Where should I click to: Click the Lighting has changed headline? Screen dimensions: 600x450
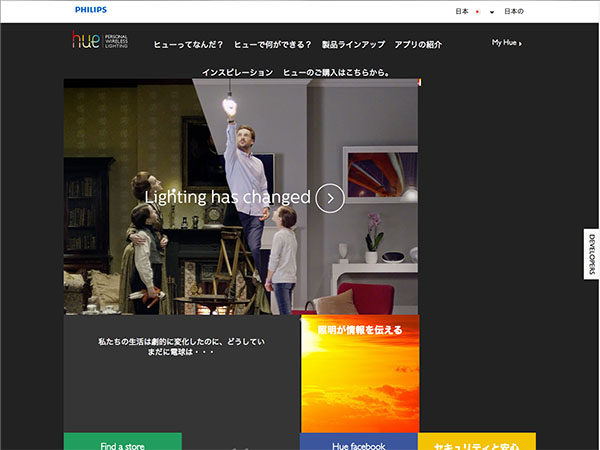[227, 197]
